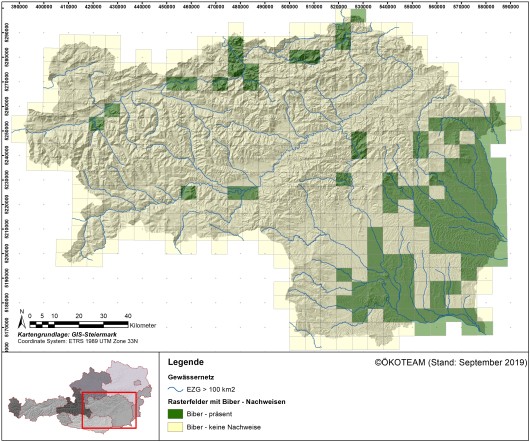This screenshot has width=530, height=442.
Task: Select the dark green Biber - präsent swatch
Action: [x=175, y=414]
